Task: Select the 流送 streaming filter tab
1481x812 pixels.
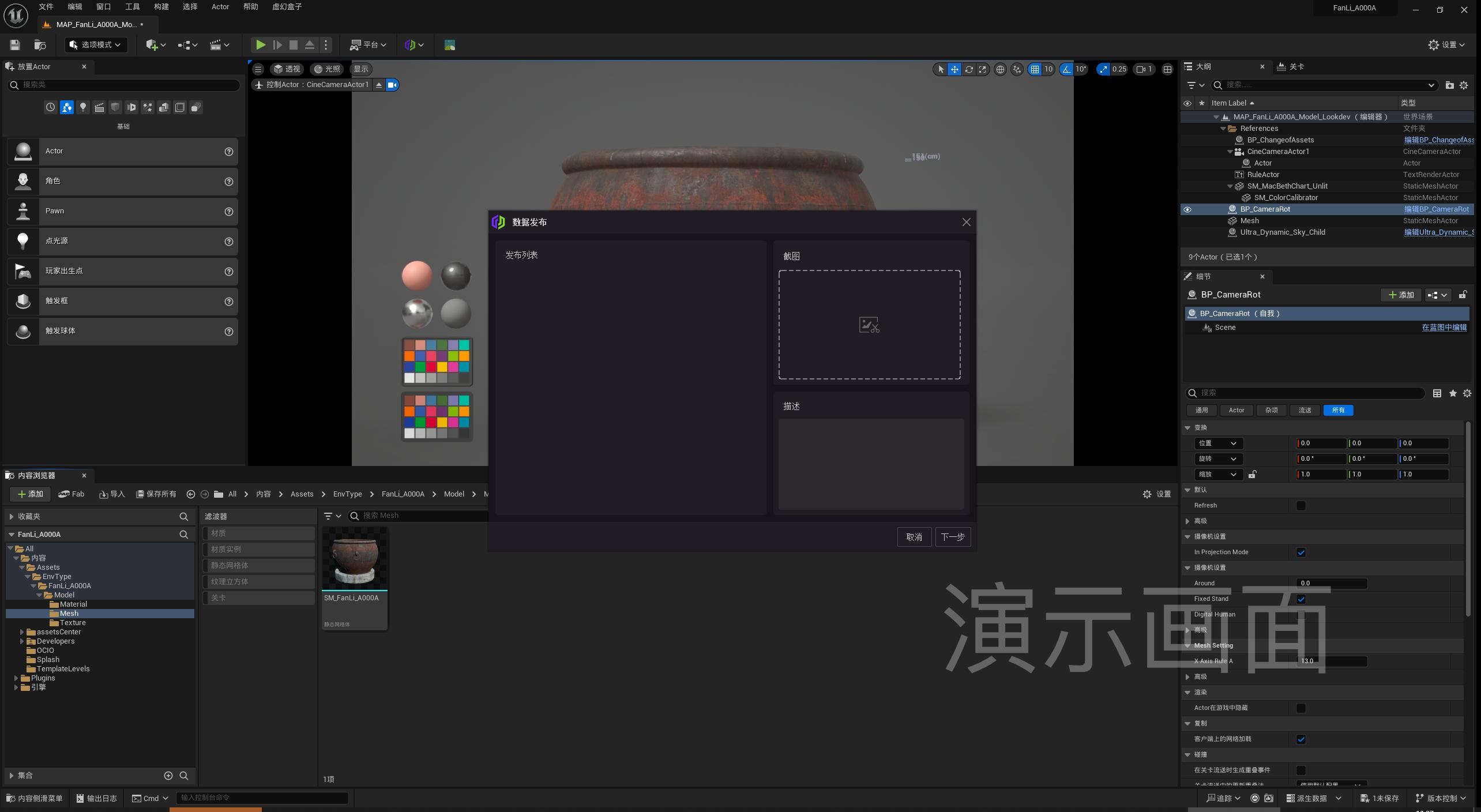Action: [x=1305, y=411]
